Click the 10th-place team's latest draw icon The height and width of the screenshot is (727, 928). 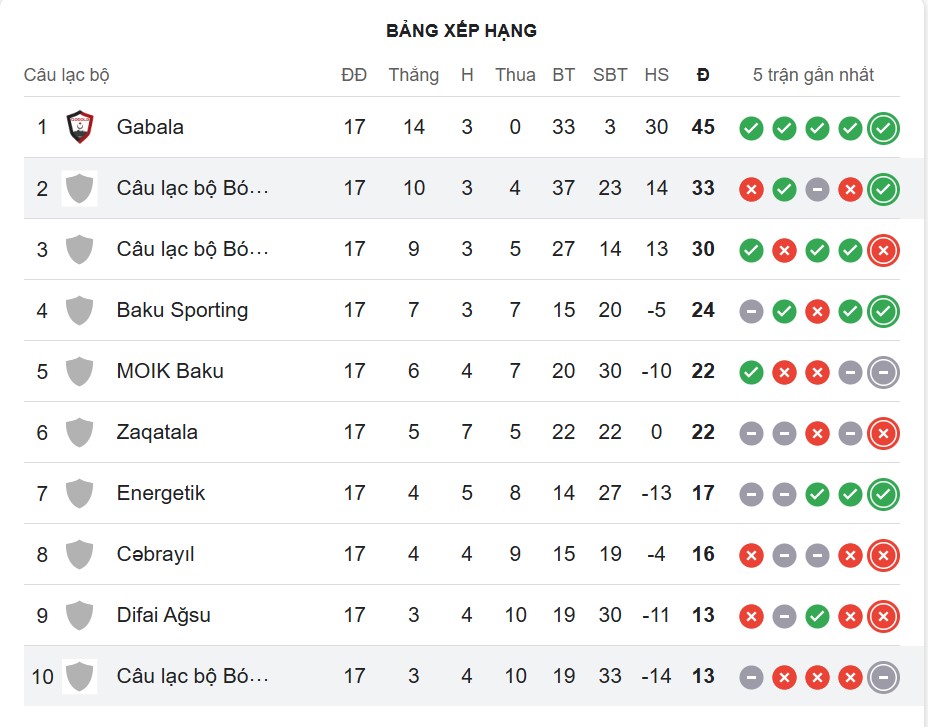[x=883, y=677]
